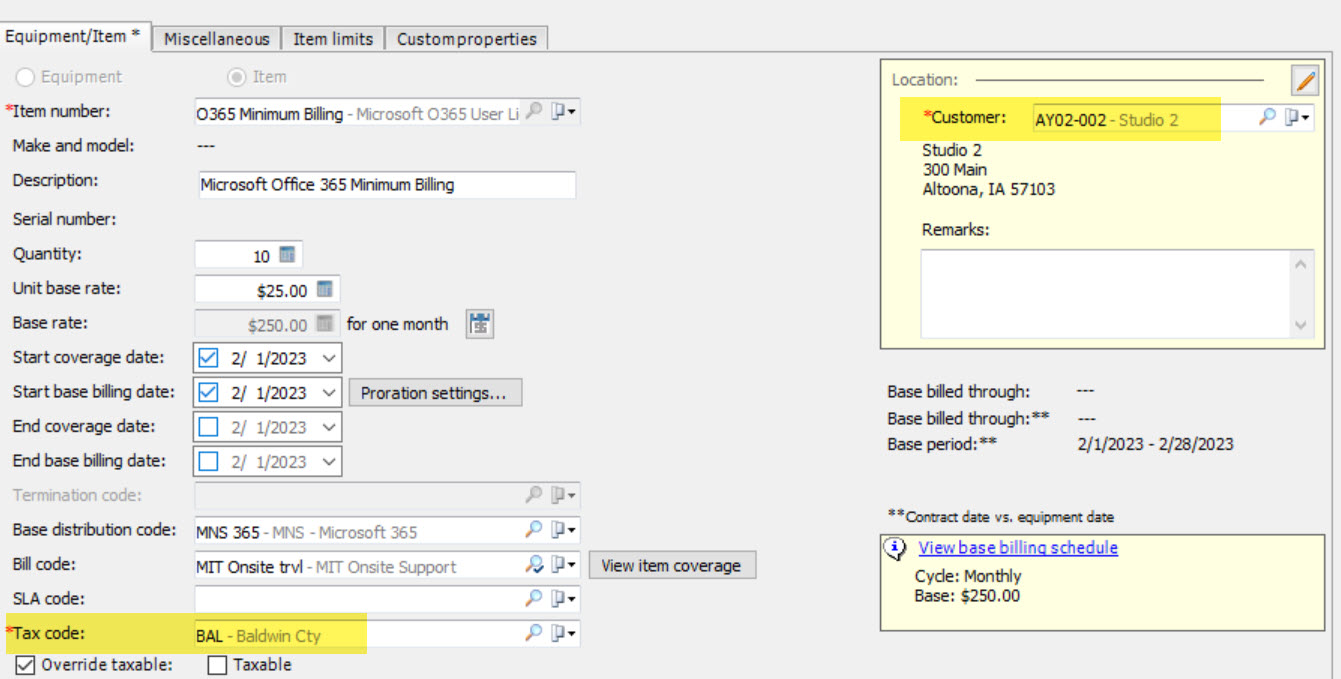Open the Tax code flag dropdown
Viewport: 1341px width, 679px height.
[x=564, y=632]
